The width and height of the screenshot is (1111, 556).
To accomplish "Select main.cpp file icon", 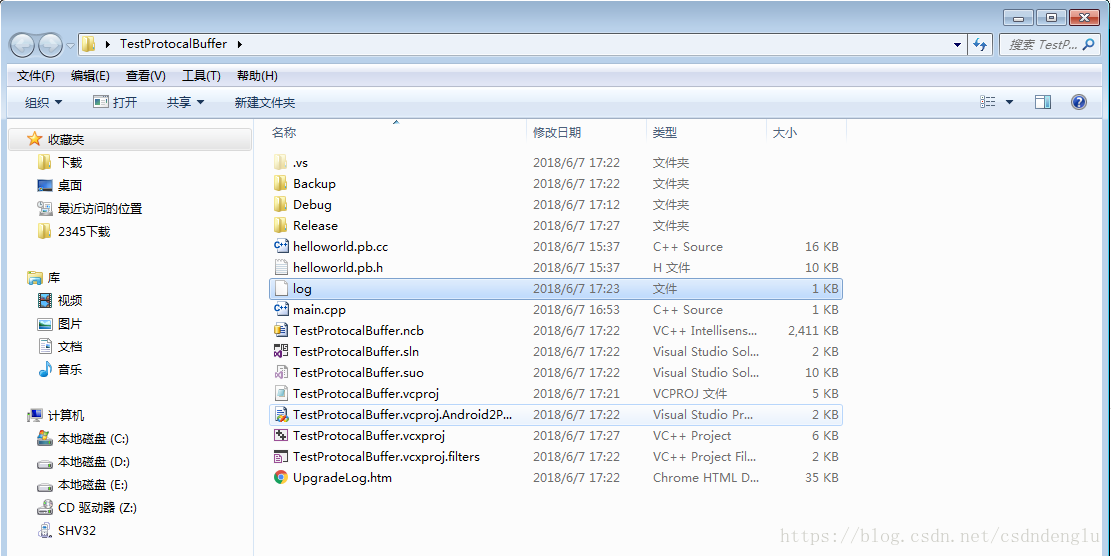I will 281,310.
